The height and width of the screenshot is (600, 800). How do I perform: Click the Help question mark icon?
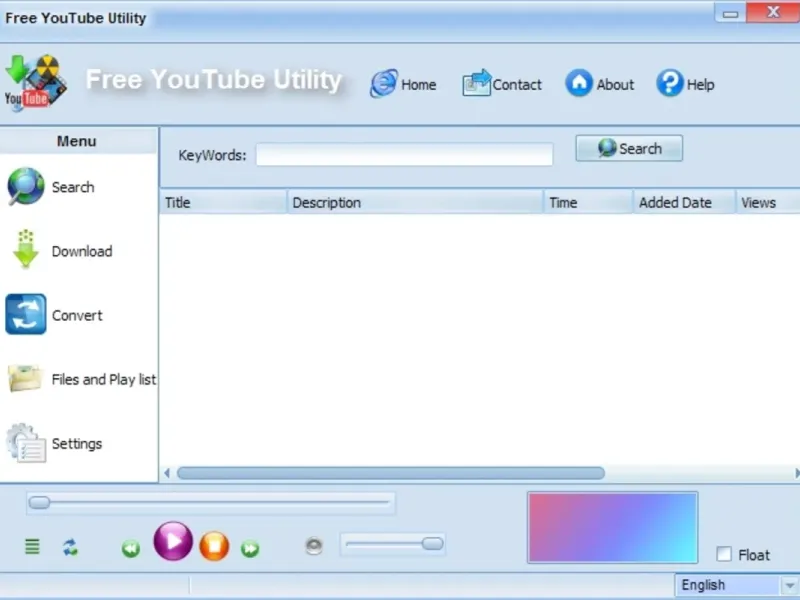pos(669,83)
